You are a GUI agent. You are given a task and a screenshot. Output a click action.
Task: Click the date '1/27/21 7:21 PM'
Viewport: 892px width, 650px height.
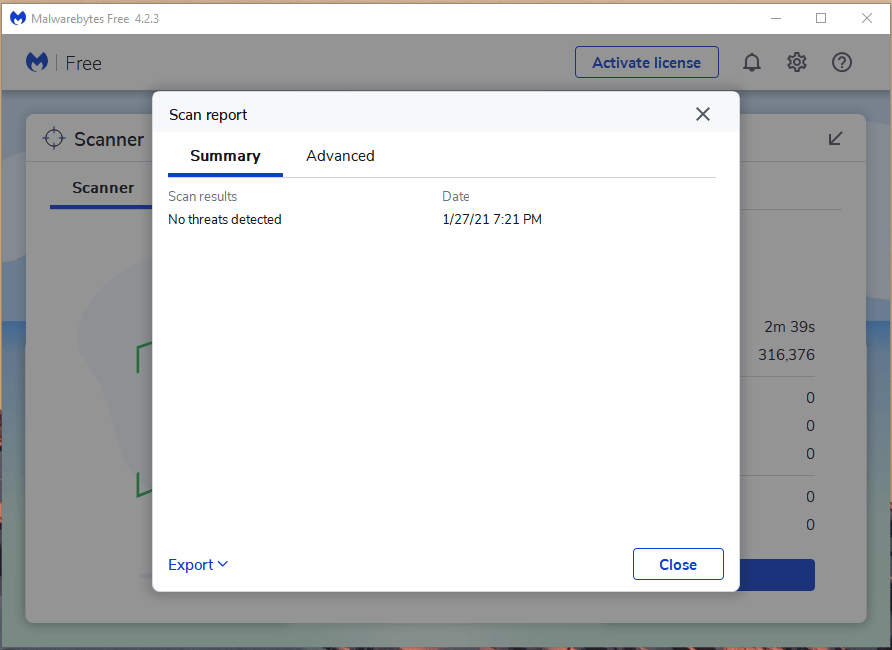(x=492, y=220)
